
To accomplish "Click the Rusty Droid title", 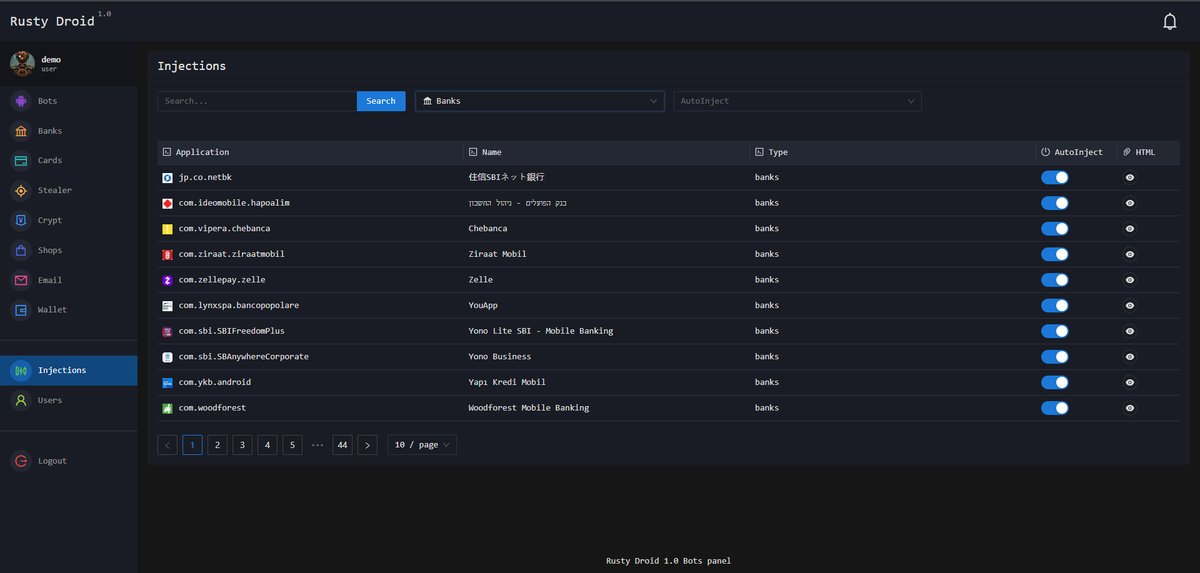I will click(52, 21).
